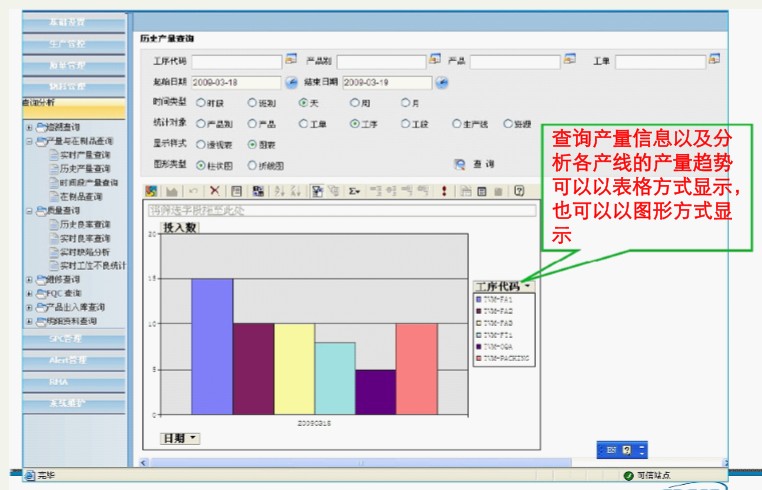Viewport: 762px width, 490px height.
Task: Expand the 产品出入库查询 tree node
Action: (x=29, y=308)
